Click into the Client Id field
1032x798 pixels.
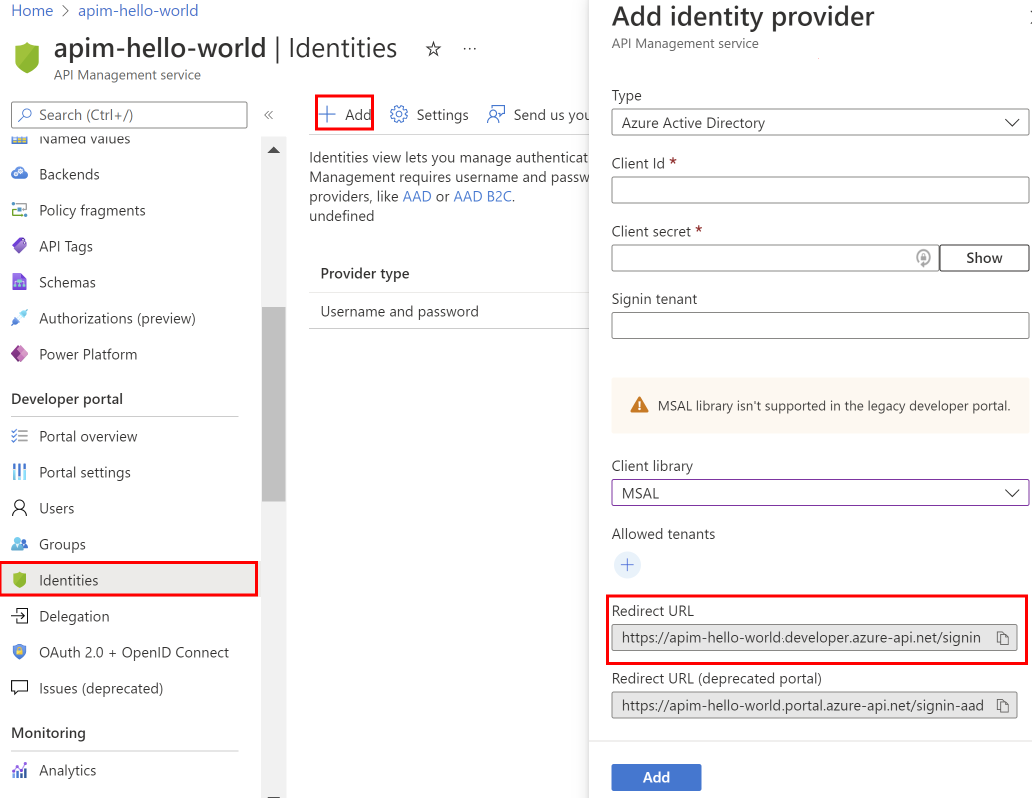click(x=820, y=190)
